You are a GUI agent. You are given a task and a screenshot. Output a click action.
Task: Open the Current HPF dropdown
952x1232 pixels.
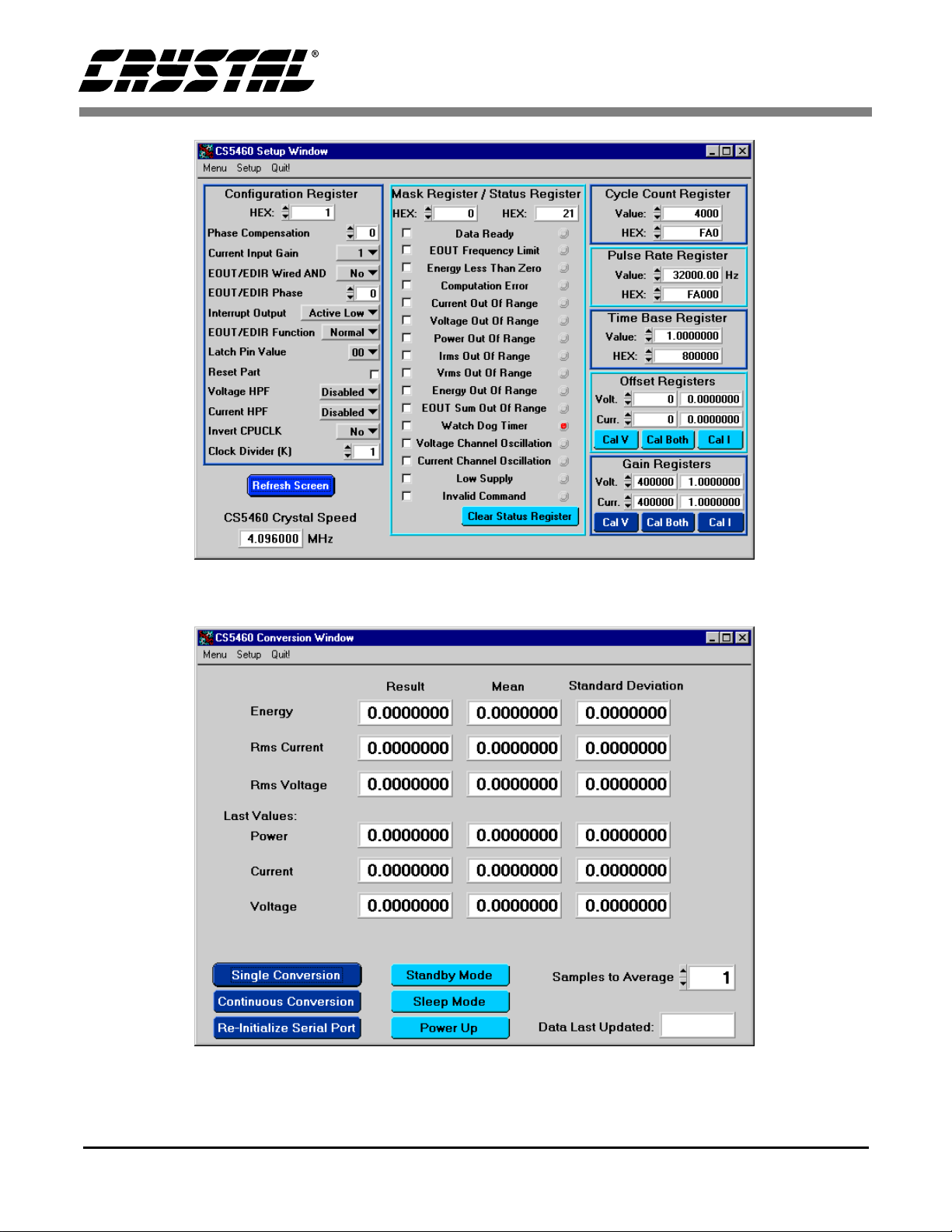click(350, 412)
